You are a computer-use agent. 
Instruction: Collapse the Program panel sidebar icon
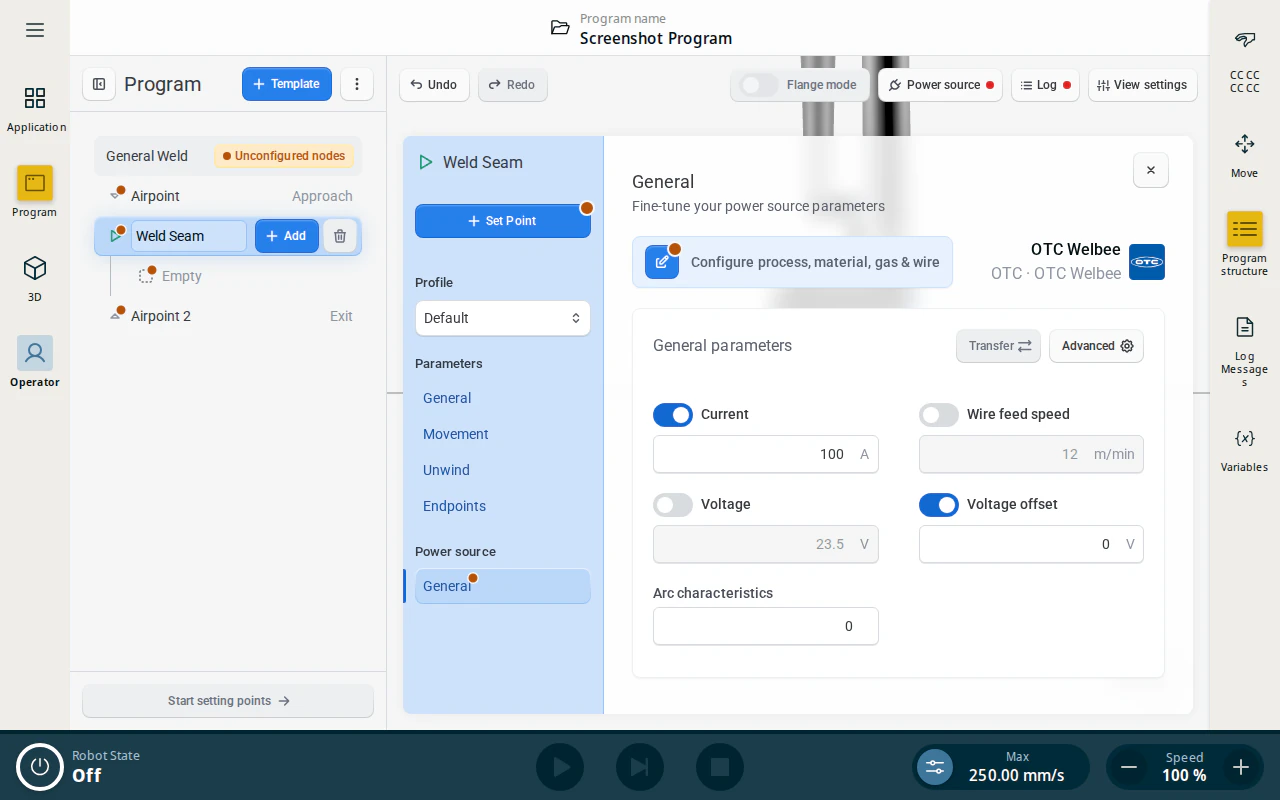pyautogui.click(x=99, y=84)
